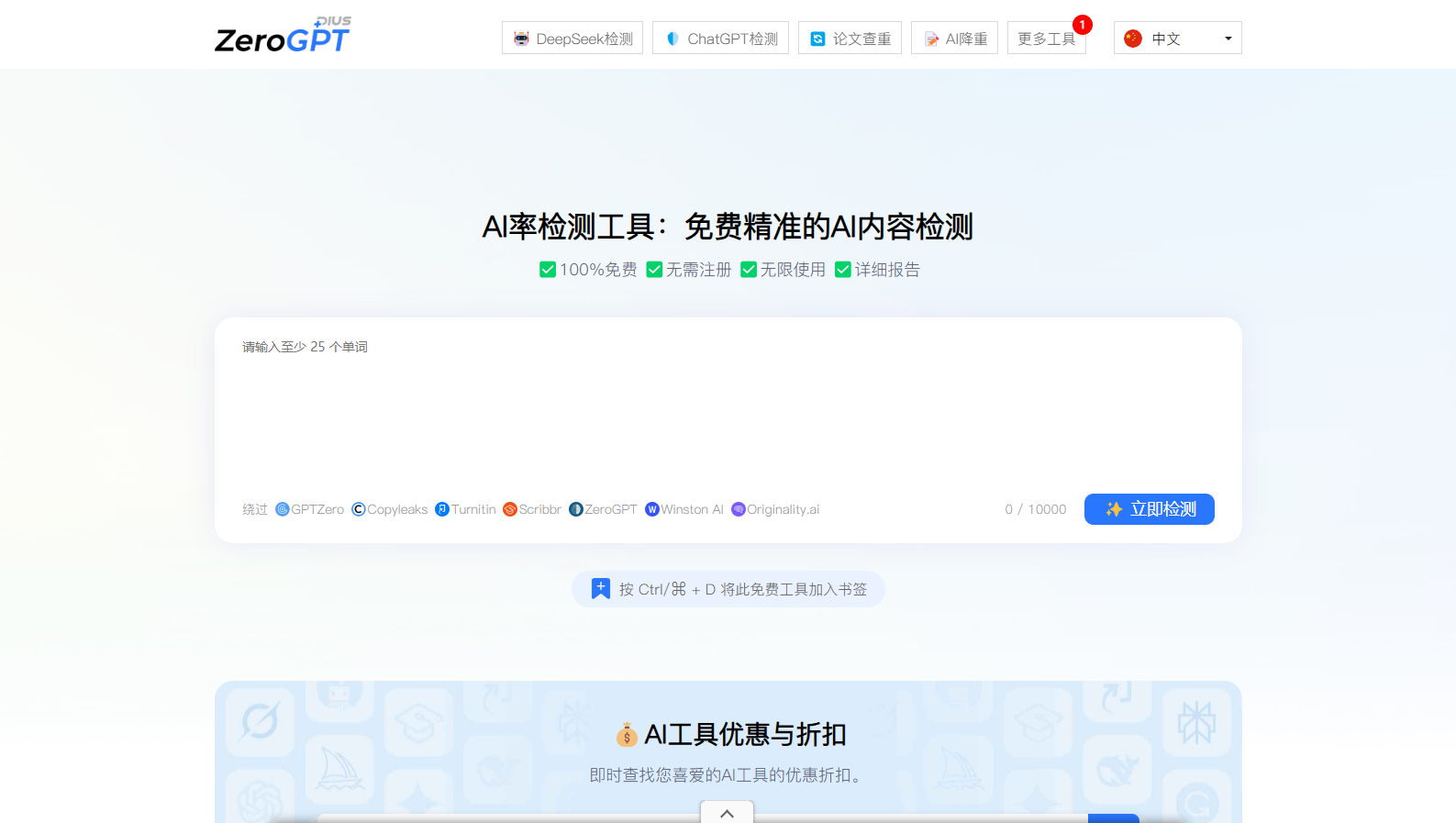Screen dimensions: 1456x823
Task: Click the 无需注册 green checkmark
Action: click(x=654, y=270)
